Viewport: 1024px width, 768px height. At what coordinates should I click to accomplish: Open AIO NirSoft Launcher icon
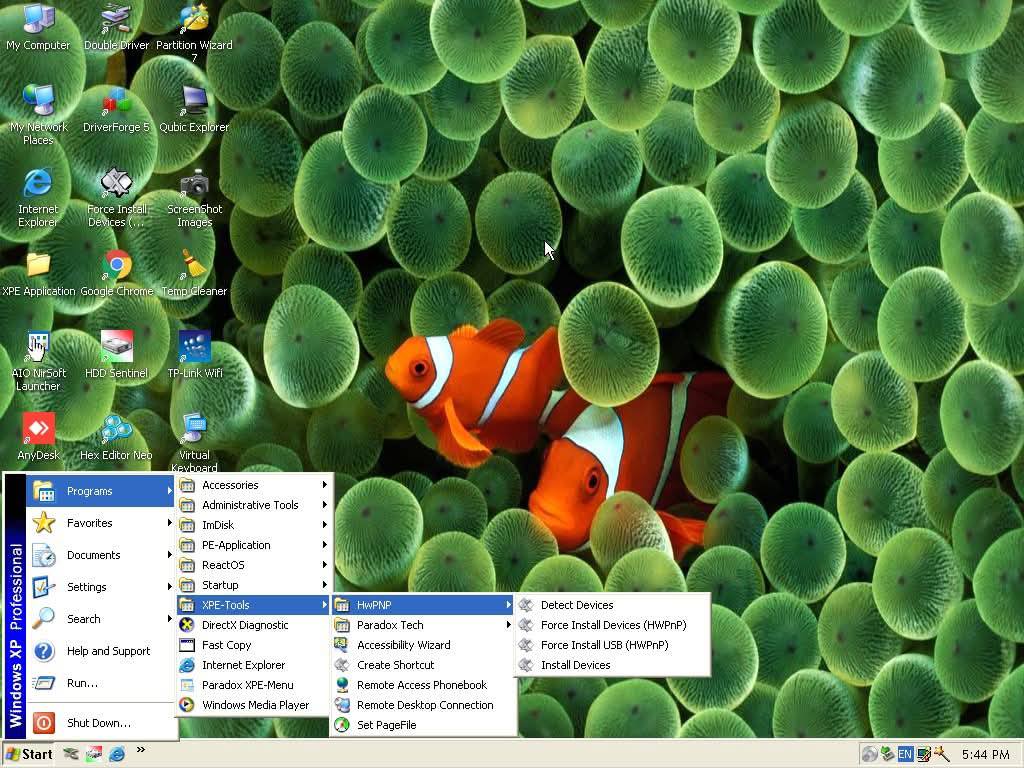[x=39, y=360]
